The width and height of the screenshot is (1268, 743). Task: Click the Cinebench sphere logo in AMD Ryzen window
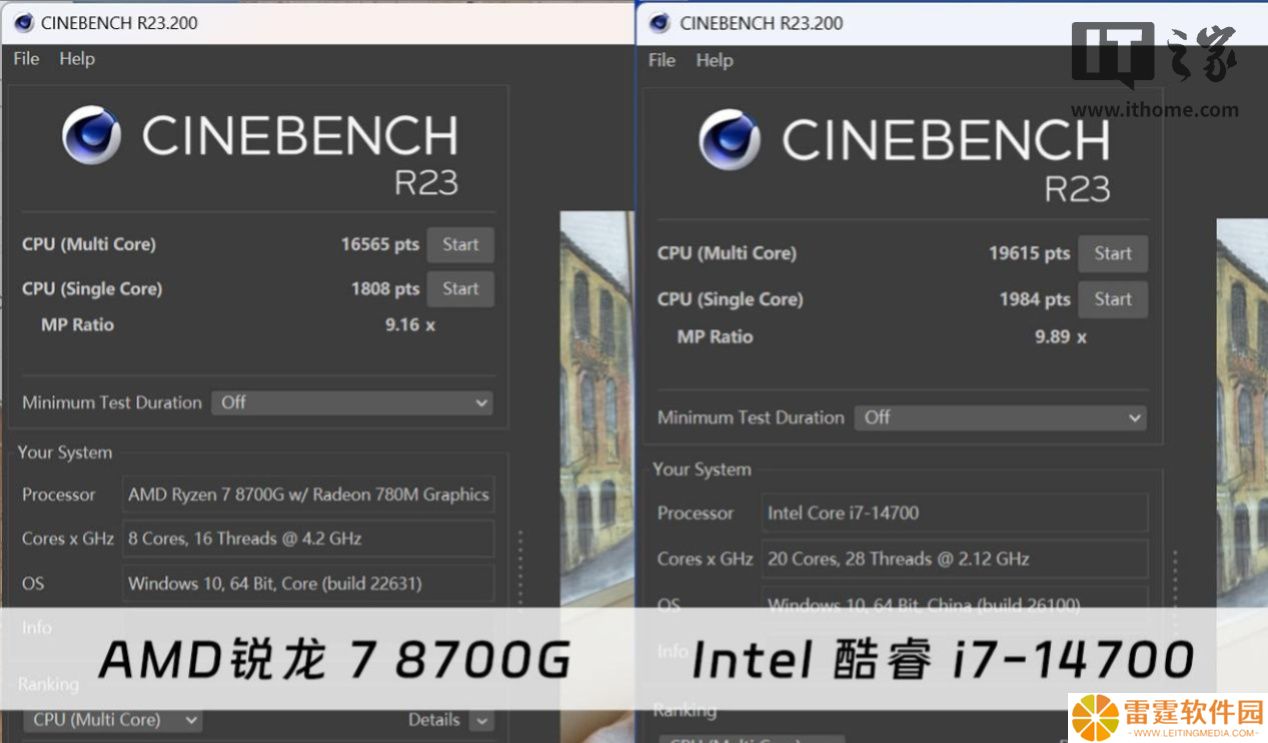pyautogui.click(x=92, y=135)
